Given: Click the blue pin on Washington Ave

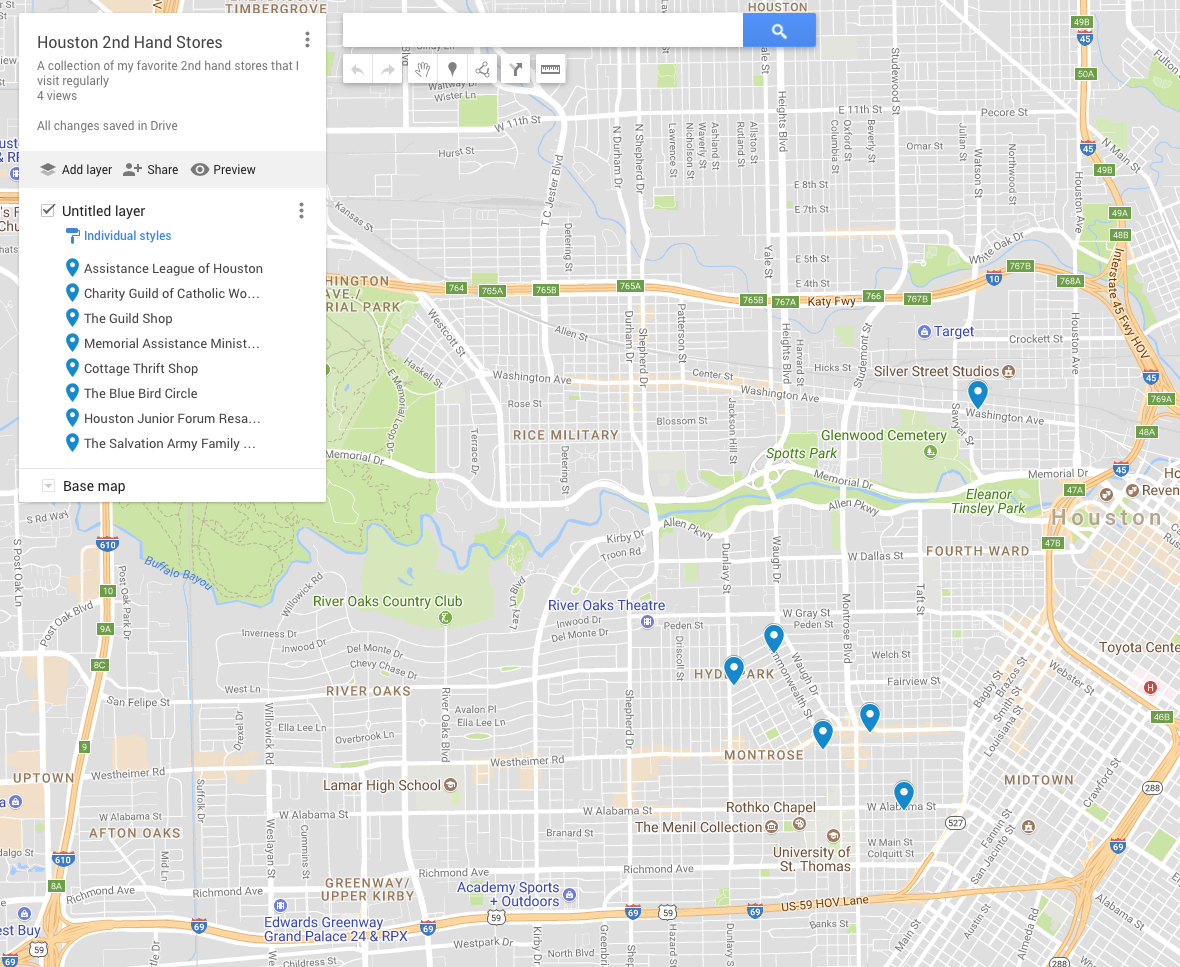Looking at the screenshot, I should pos(977,394).
